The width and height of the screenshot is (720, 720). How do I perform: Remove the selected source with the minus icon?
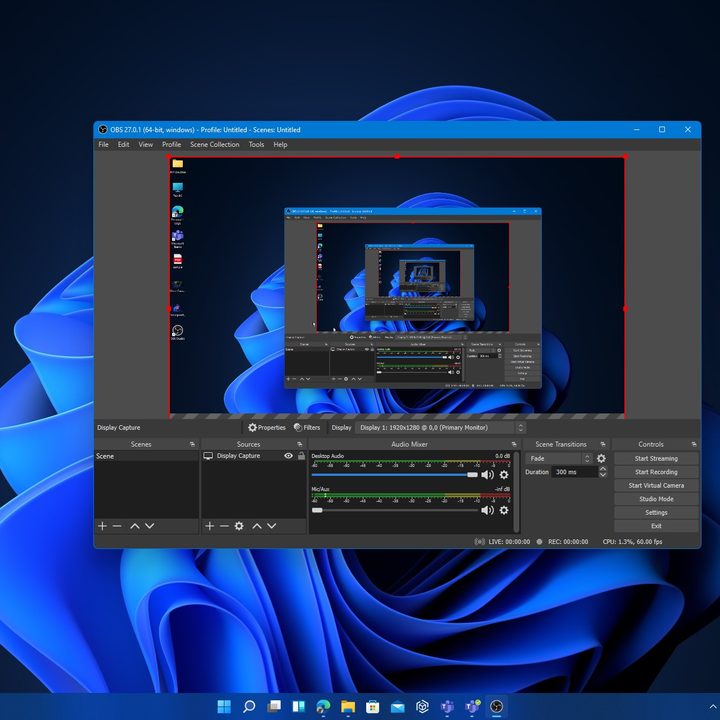tap(224, 526)
